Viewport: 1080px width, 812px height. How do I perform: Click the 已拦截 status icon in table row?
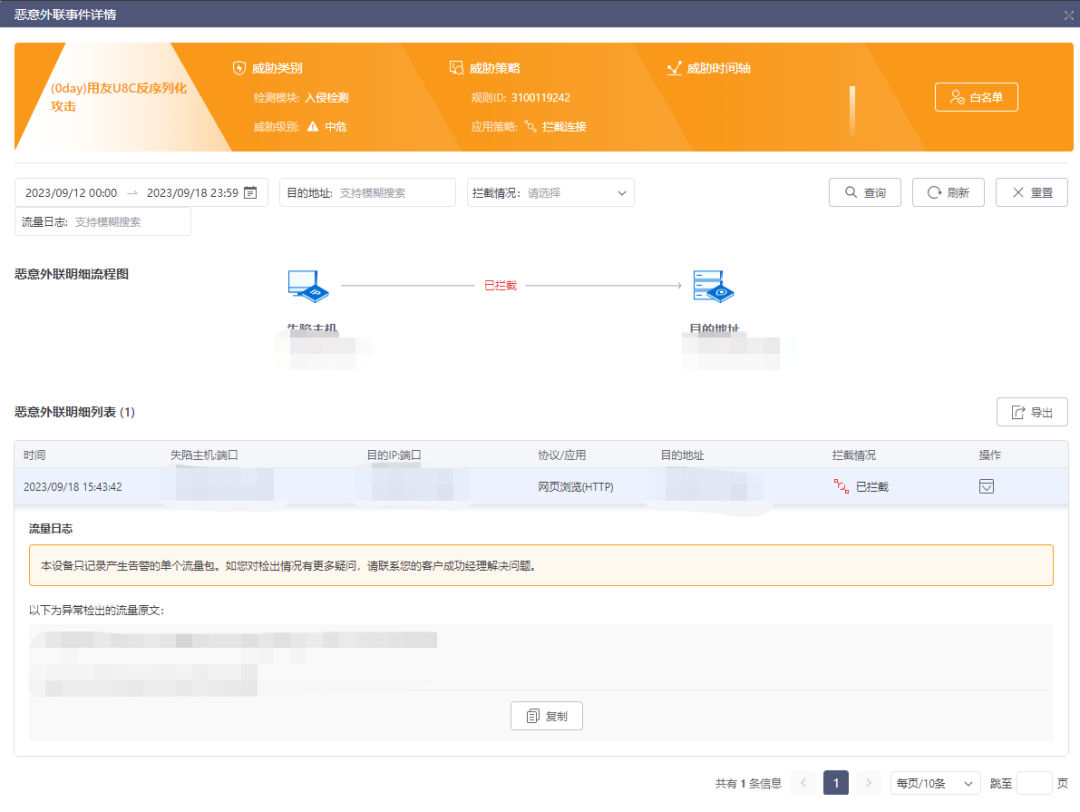(841, 486)
